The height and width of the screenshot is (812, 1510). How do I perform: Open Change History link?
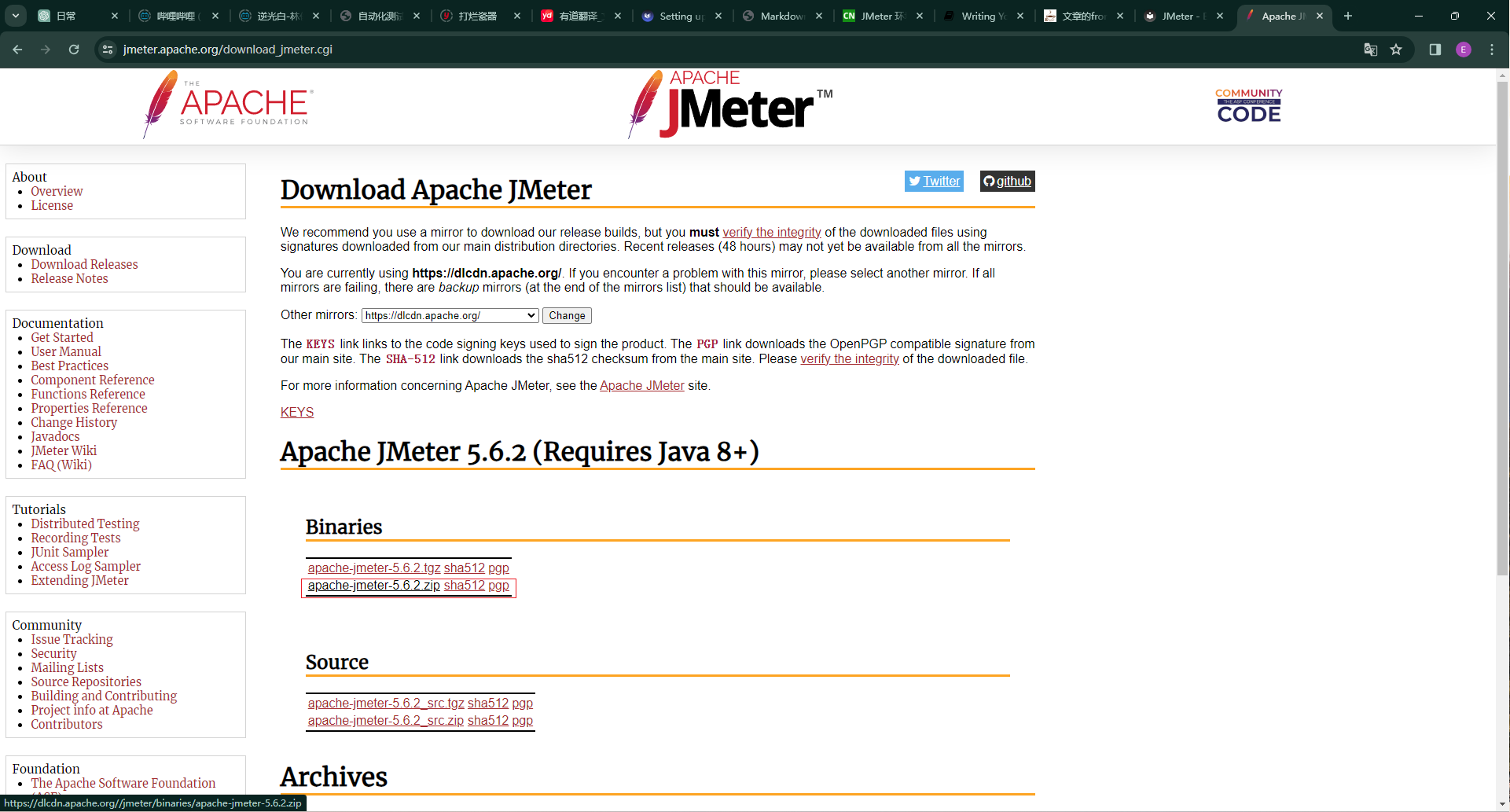[74, 422]
